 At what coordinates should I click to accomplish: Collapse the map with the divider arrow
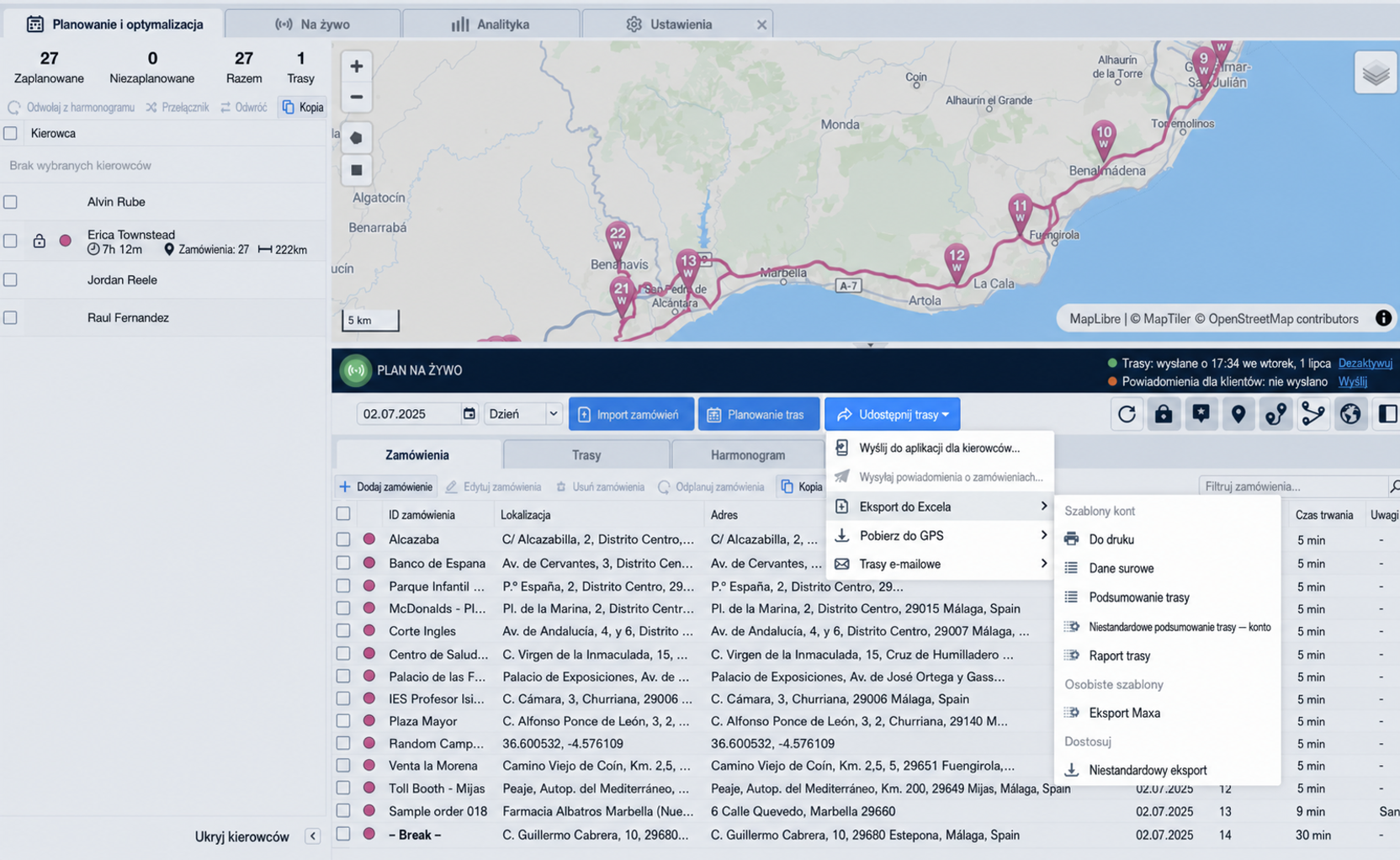(x=870, y=344)
